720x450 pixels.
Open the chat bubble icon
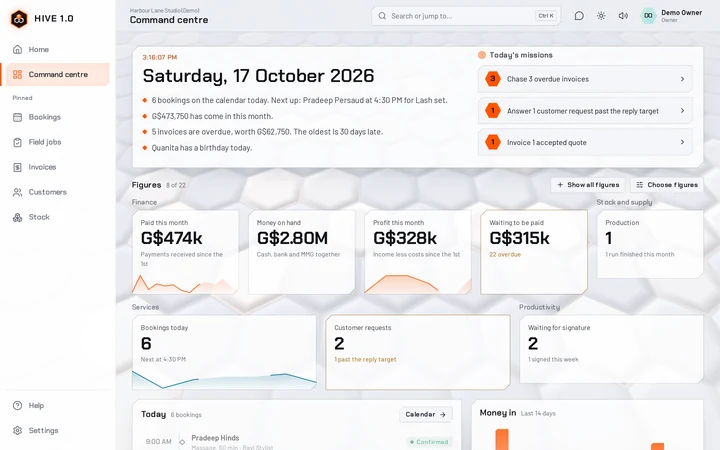click(x=579, y=16)
